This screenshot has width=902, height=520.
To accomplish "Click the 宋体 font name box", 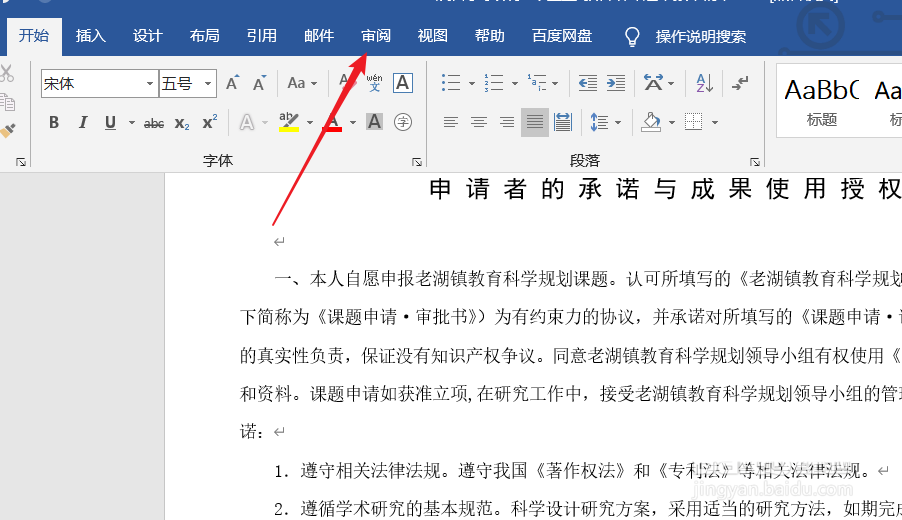I will [x=93, y=83].
